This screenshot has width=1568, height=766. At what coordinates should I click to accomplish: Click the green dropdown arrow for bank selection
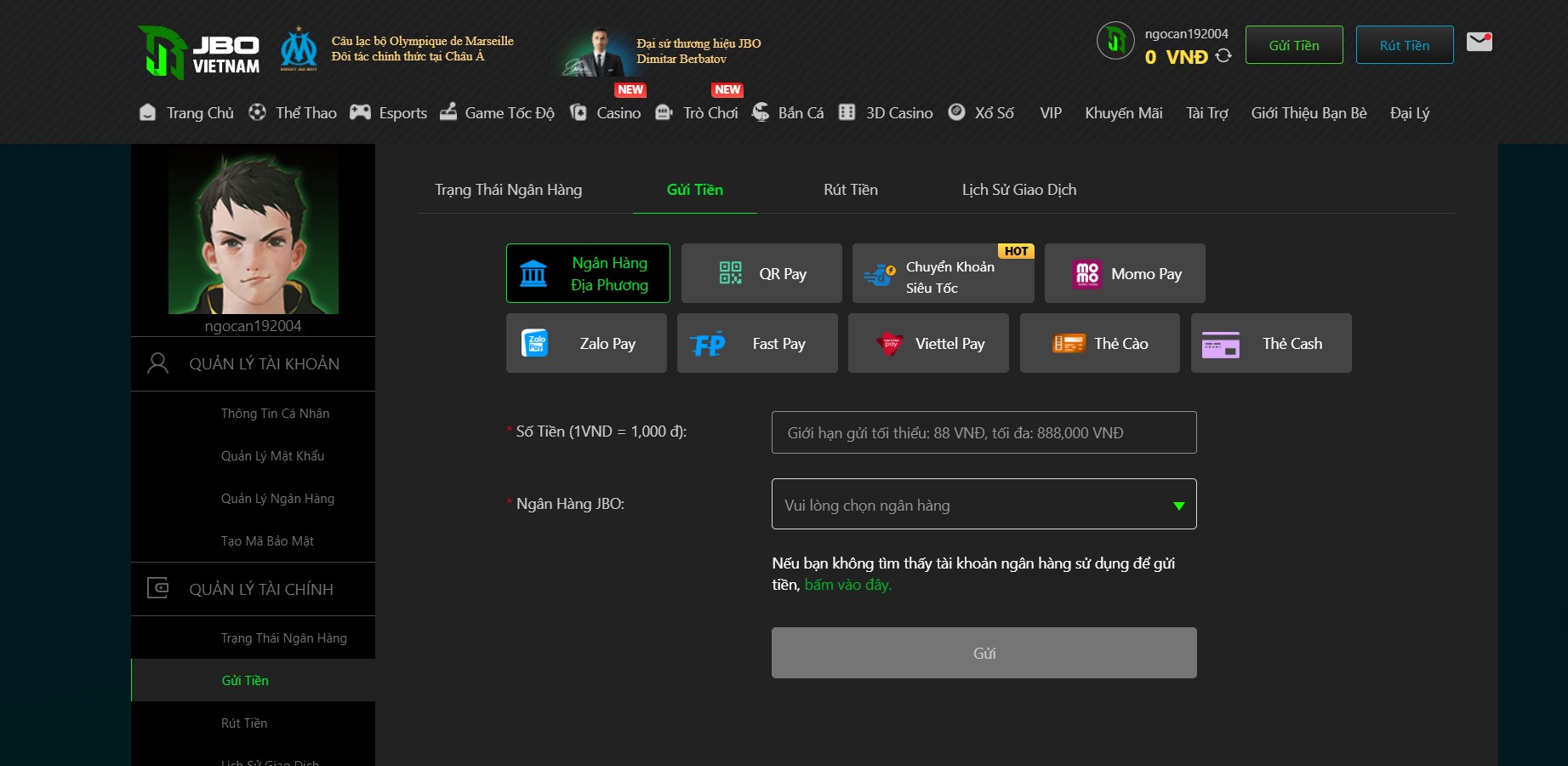click(x=1178, y=506)
